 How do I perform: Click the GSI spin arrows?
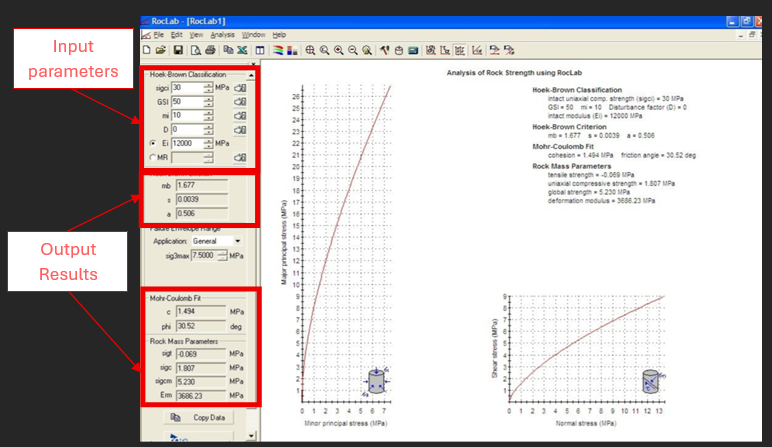[x=208, y=102]
